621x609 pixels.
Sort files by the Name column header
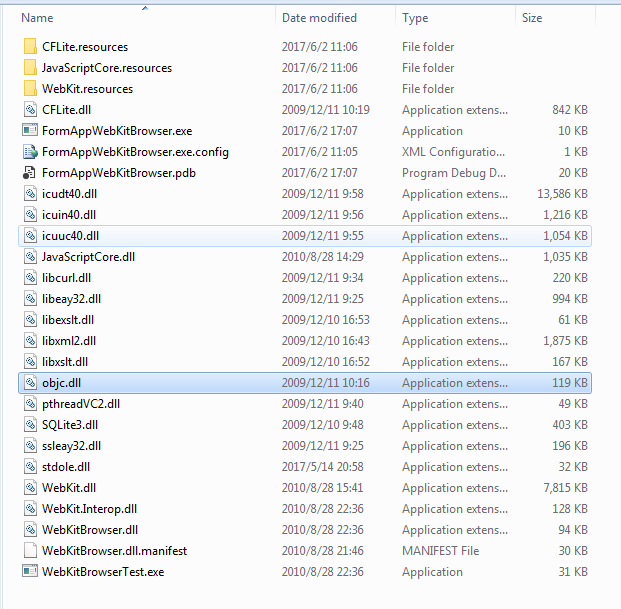tap(37, 18)
